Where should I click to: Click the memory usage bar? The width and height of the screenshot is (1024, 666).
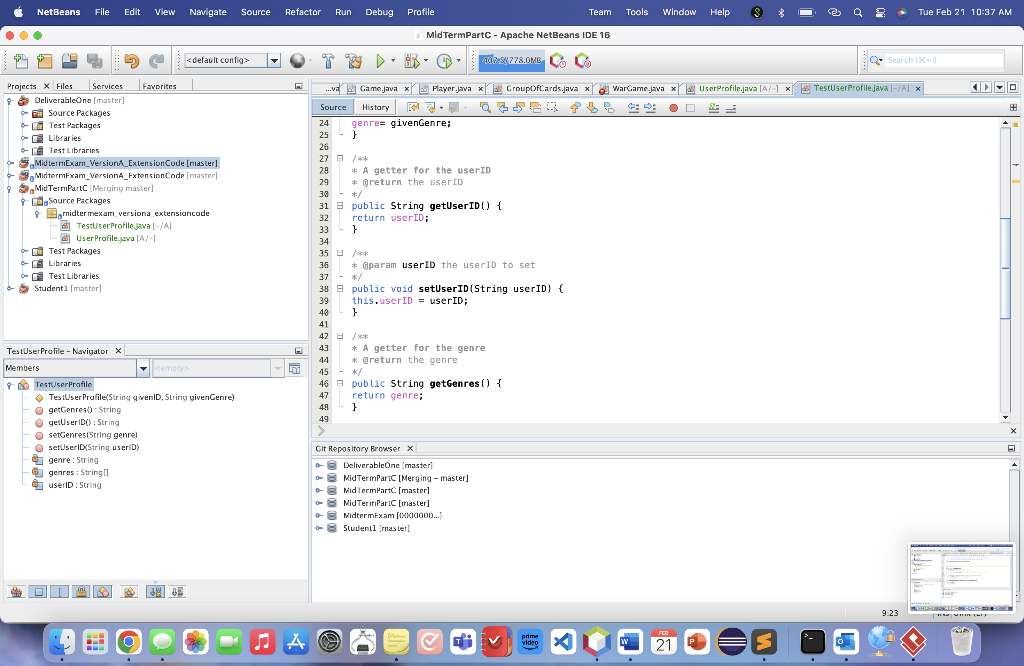tap(511, 61)
